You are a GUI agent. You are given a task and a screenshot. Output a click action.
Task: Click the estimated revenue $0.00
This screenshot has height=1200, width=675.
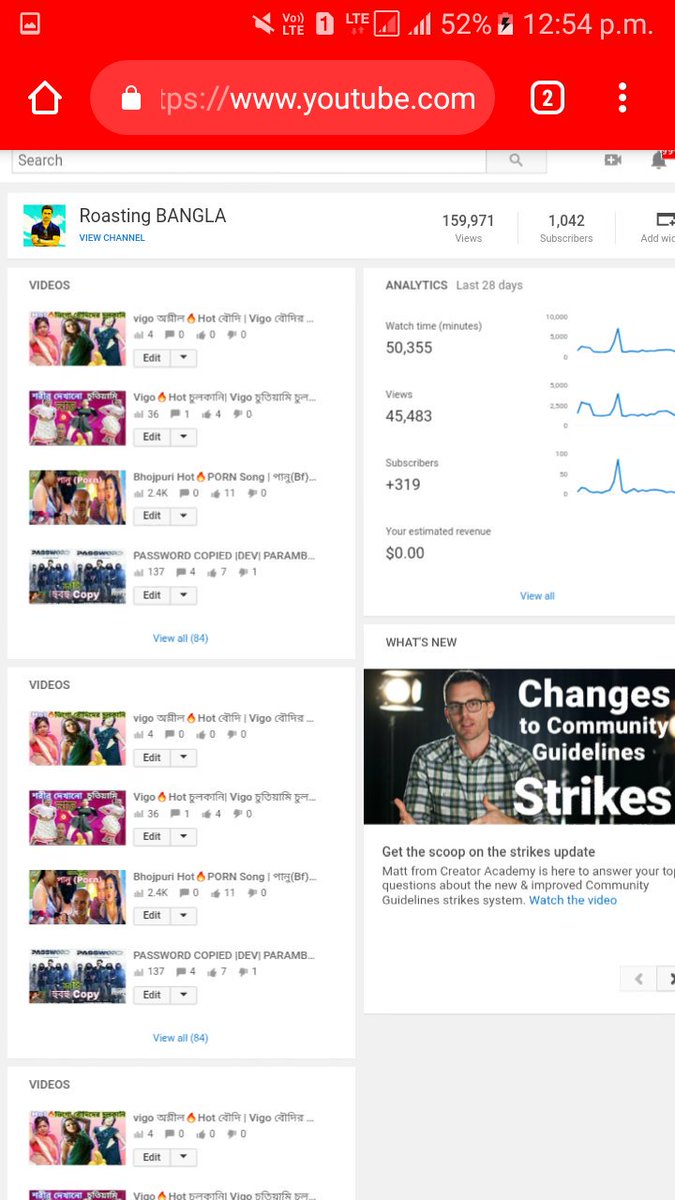[x=405, y=553]
